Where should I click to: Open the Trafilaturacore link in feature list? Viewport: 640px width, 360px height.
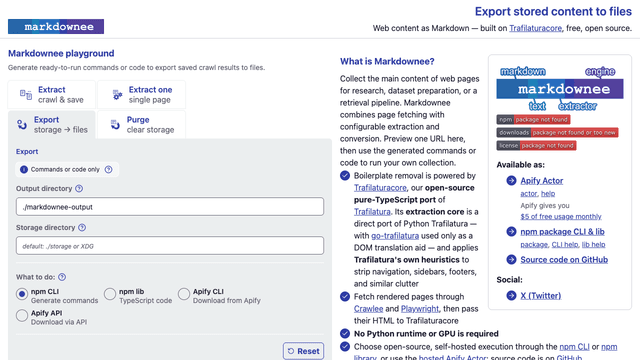pos(380,188)
